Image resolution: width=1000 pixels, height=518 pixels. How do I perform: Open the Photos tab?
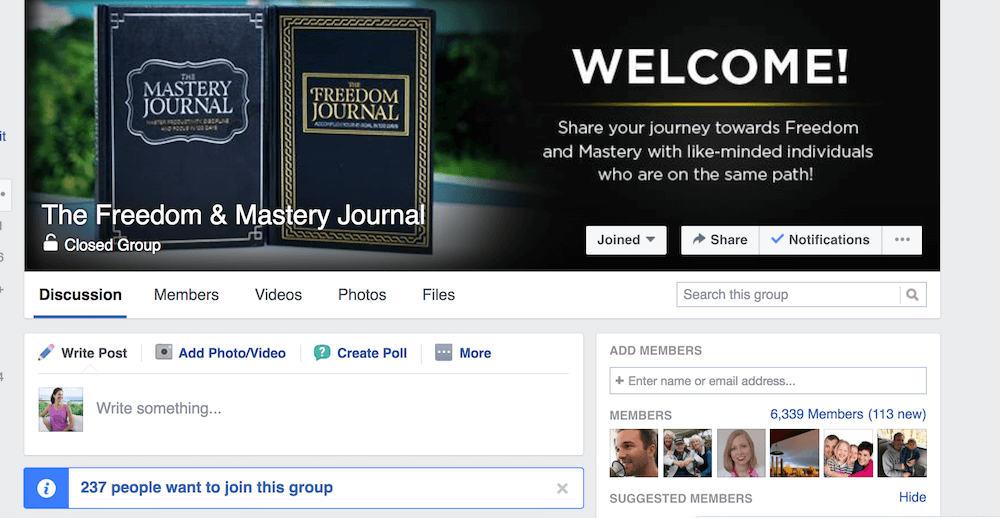(362, 295)
